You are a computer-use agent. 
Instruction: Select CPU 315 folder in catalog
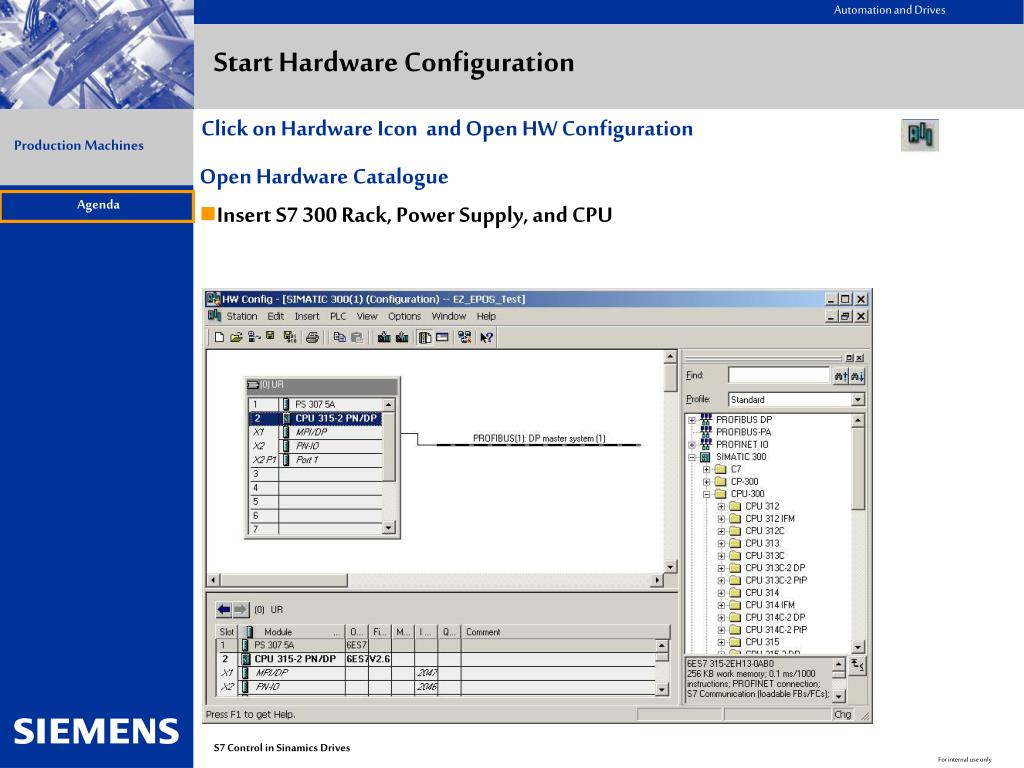(761, 642)
